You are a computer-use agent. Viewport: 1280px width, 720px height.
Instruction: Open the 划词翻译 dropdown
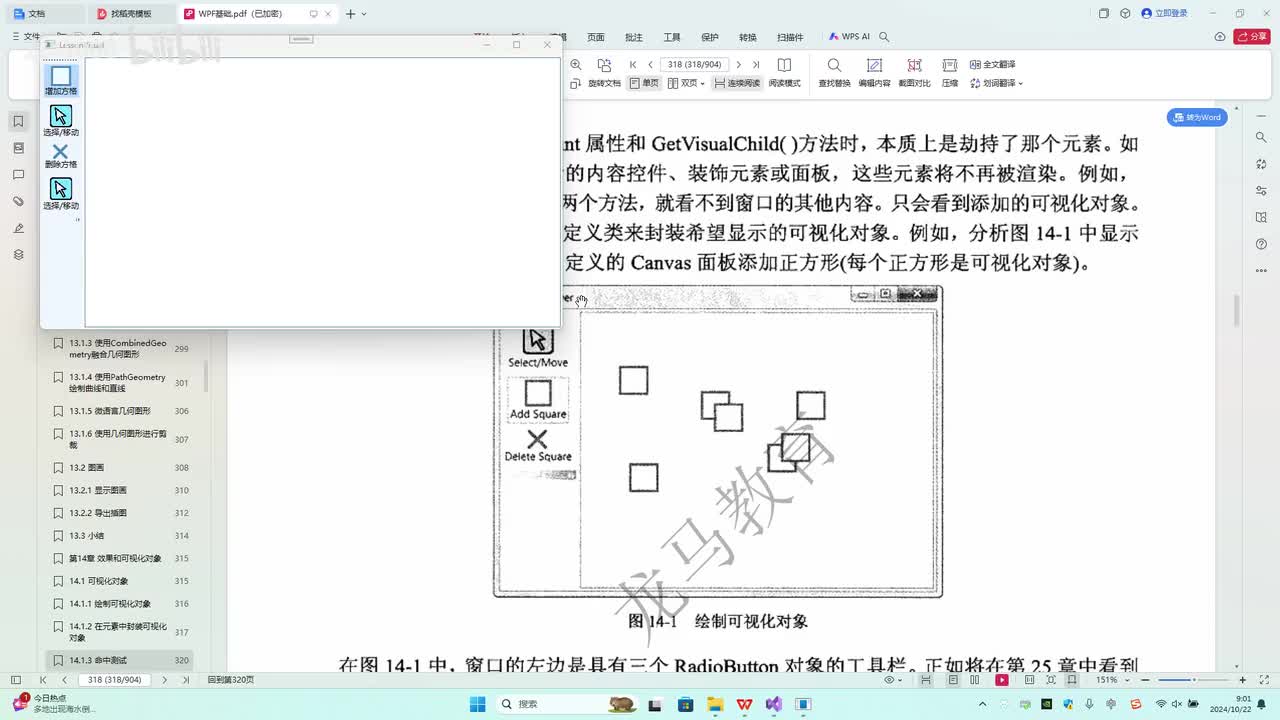coord(996,83)
